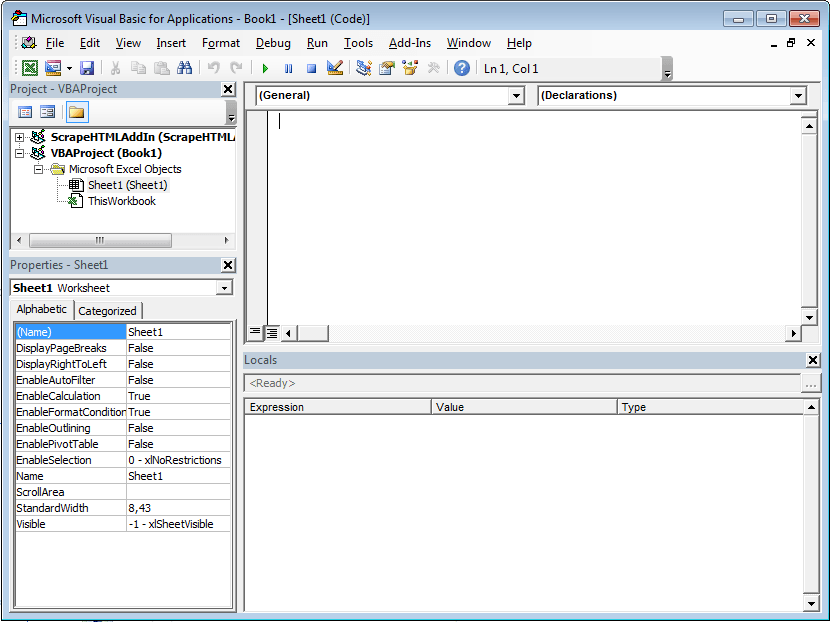Click the Visual Basic icon beside File menu
This screenshot has width=830, height=622.
(x=29, y=43)
